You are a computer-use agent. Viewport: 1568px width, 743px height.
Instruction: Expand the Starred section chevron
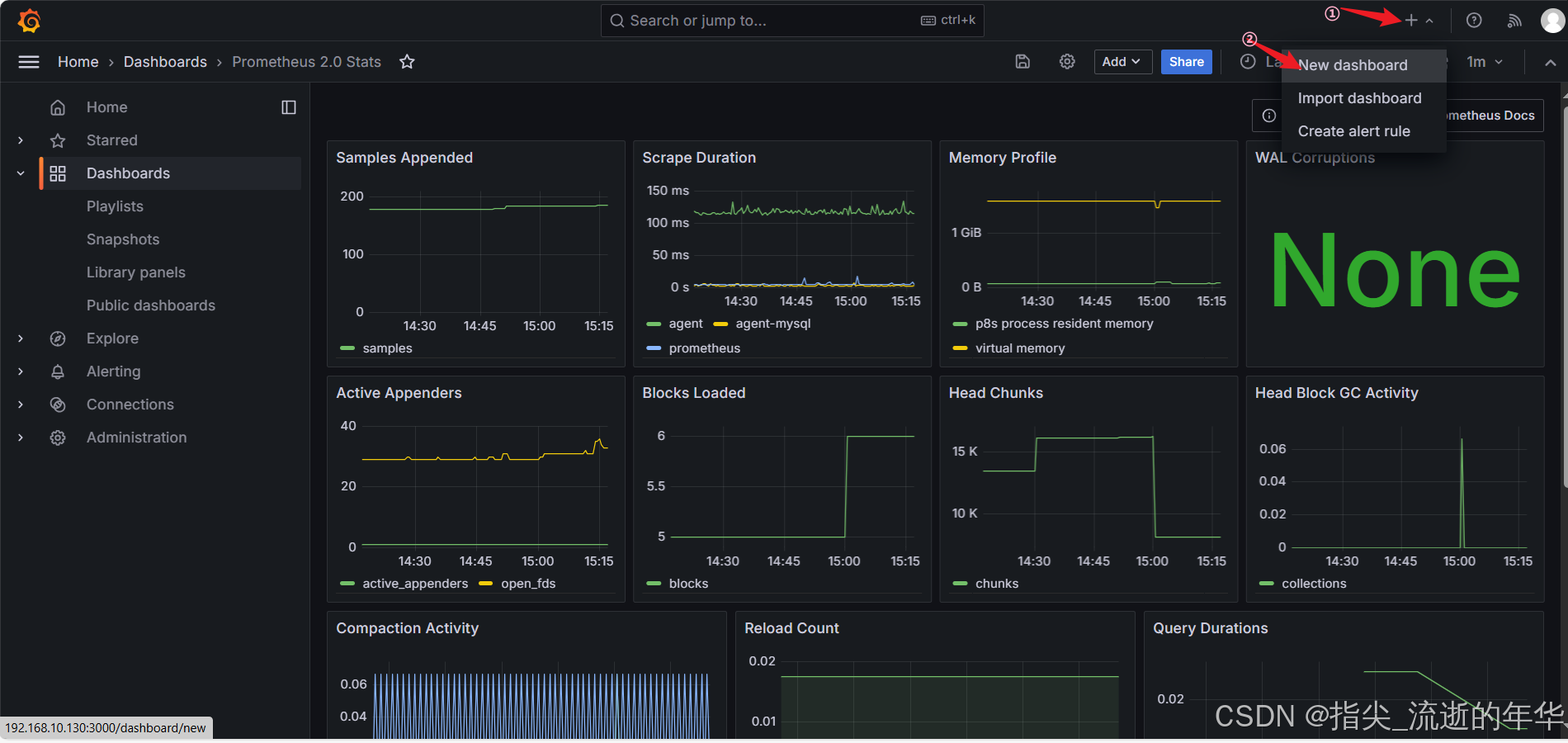(21, 140)
